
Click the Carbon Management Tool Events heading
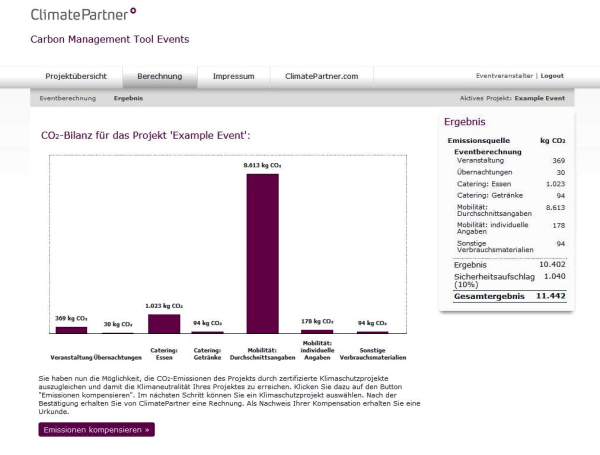(110, 40)
